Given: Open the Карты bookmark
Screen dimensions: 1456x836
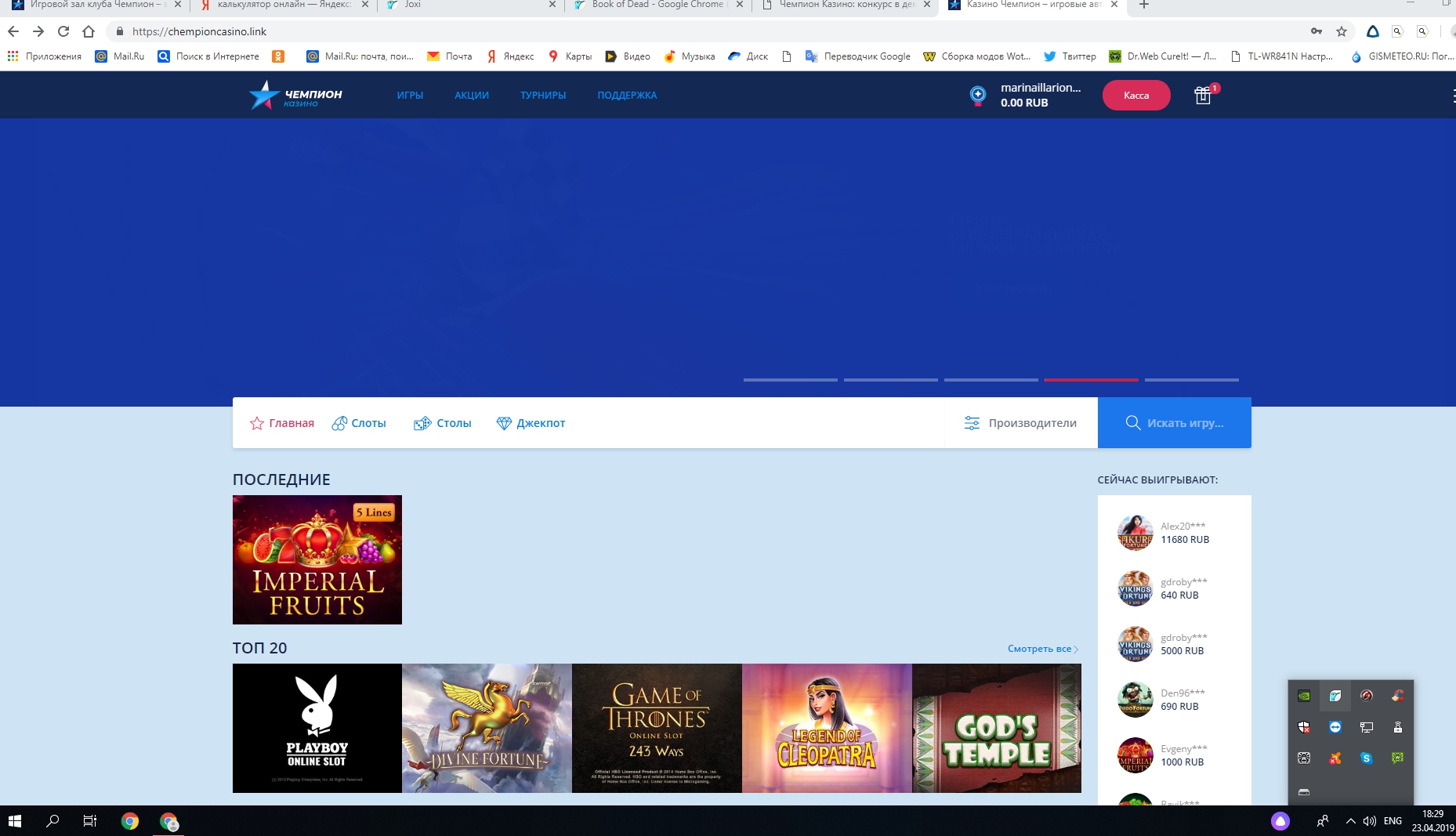Looking at the screenshot, I should click(570, 56).
